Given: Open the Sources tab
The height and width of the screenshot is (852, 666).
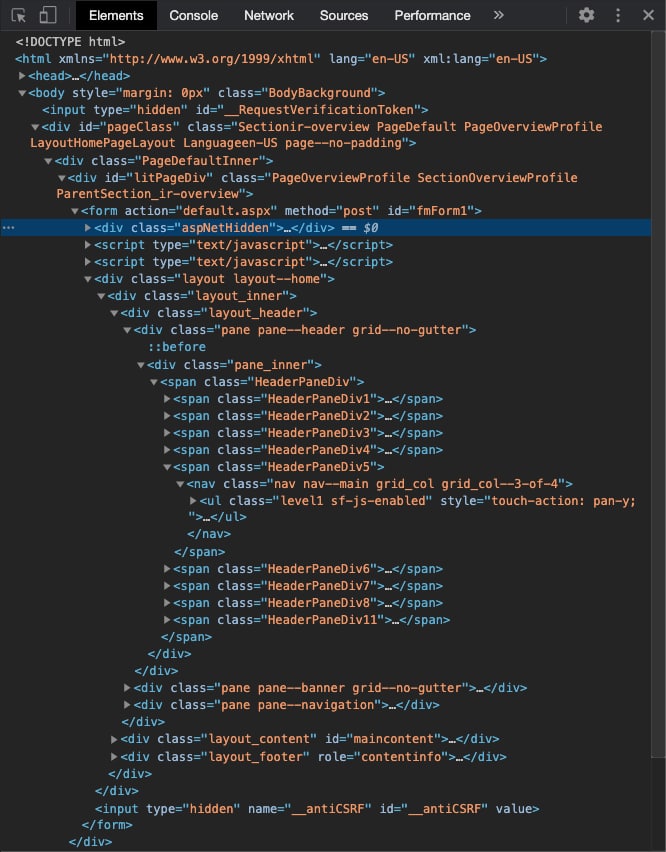Looking at the screenshot, I should pyautogui.click(x=343, y=15).
